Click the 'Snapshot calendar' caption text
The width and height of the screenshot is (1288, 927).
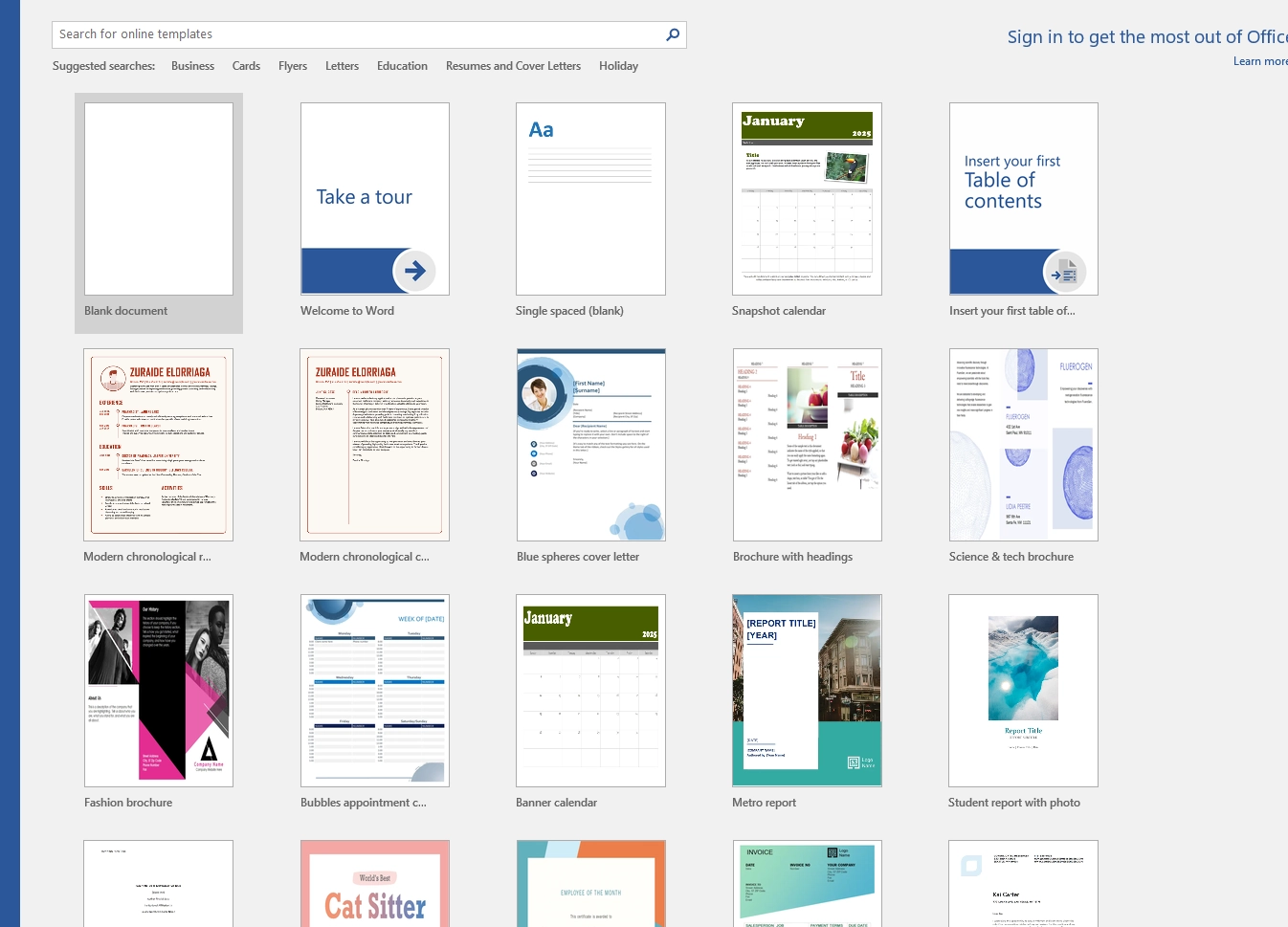pyautogui.click(x=779, y=311)
